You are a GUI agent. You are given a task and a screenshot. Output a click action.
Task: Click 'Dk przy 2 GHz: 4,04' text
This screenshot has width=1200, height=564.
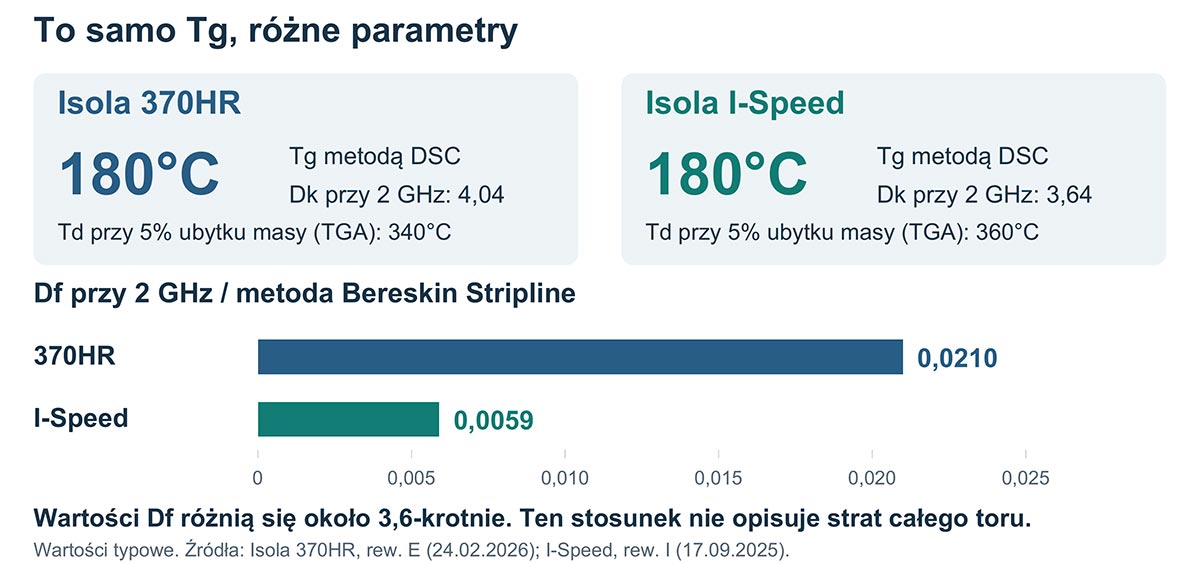[396, 194]
